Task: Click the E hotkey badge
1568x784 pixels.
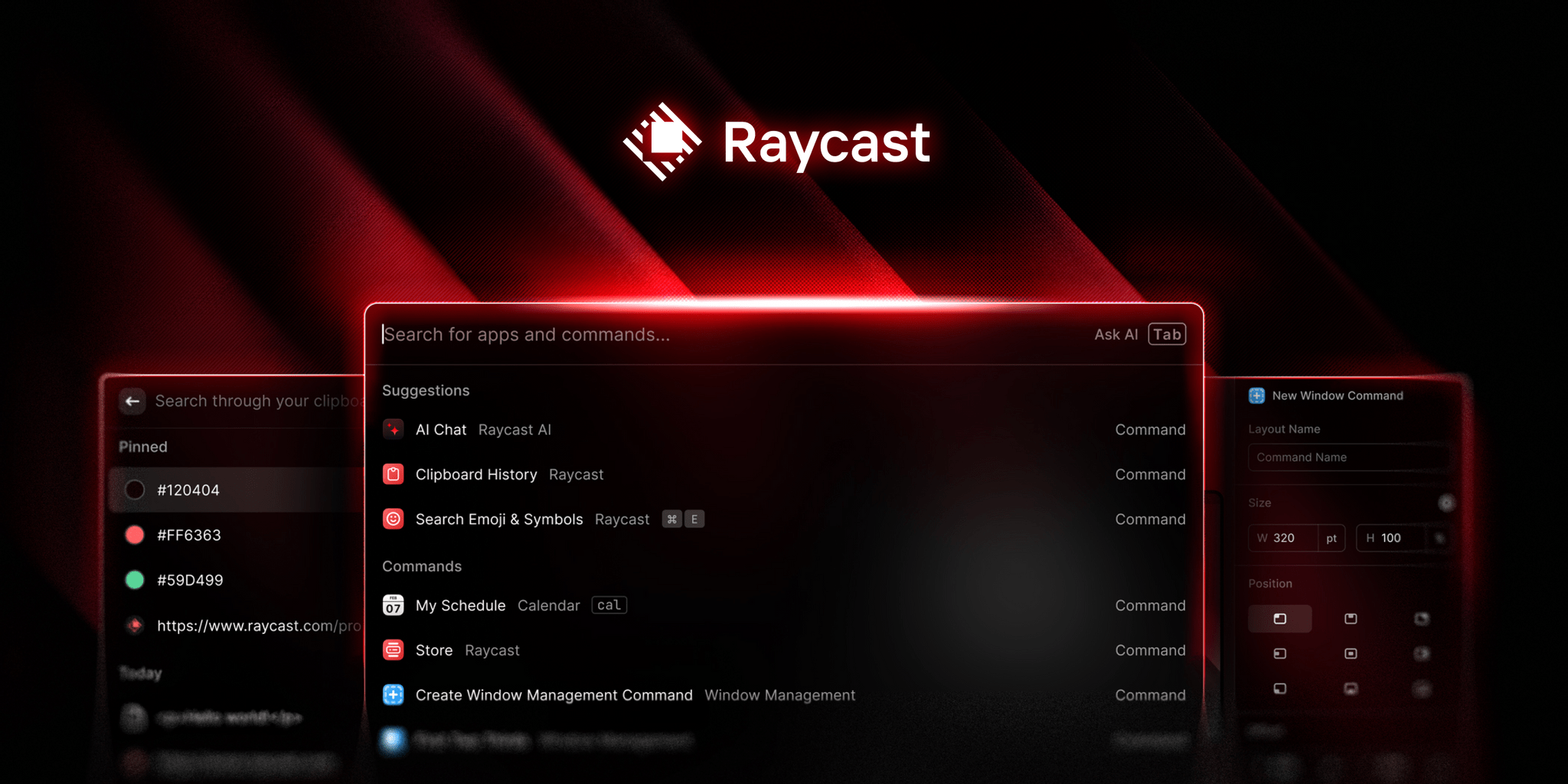Action: (x=694, y=519)
